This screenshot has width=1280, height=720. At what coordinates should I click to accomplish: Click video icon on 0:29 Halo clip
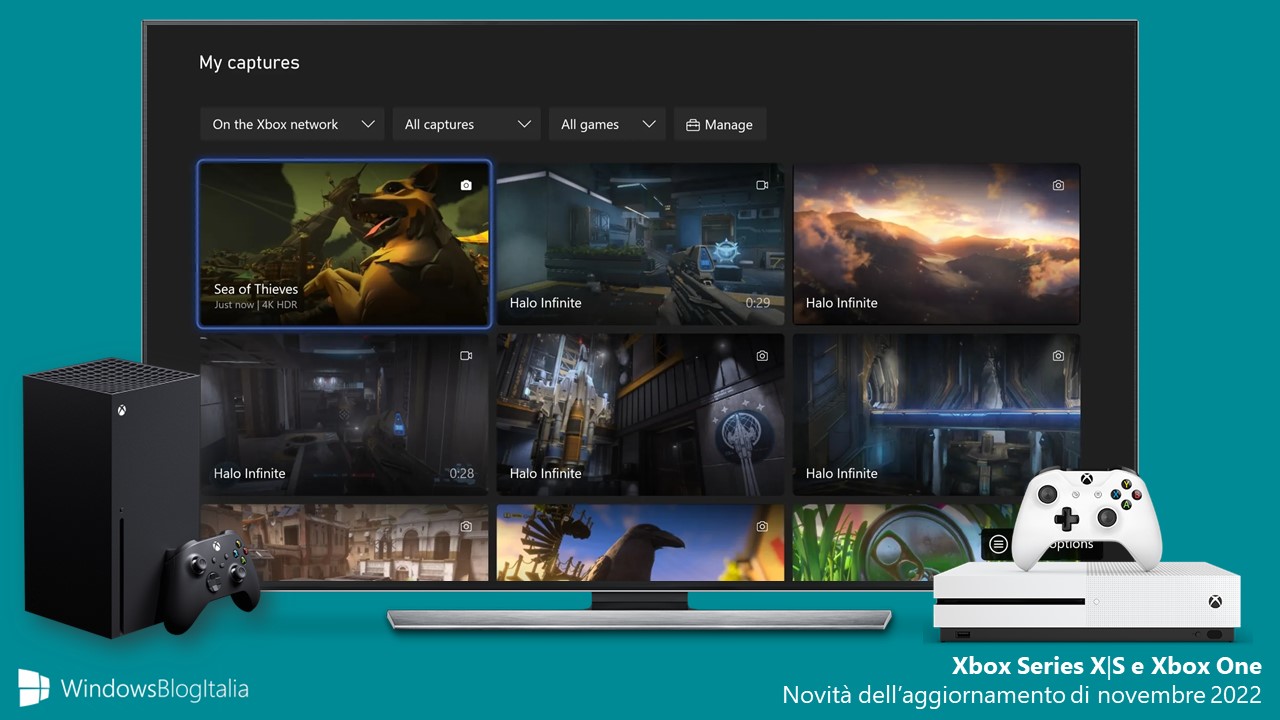(x=762, y=185)
